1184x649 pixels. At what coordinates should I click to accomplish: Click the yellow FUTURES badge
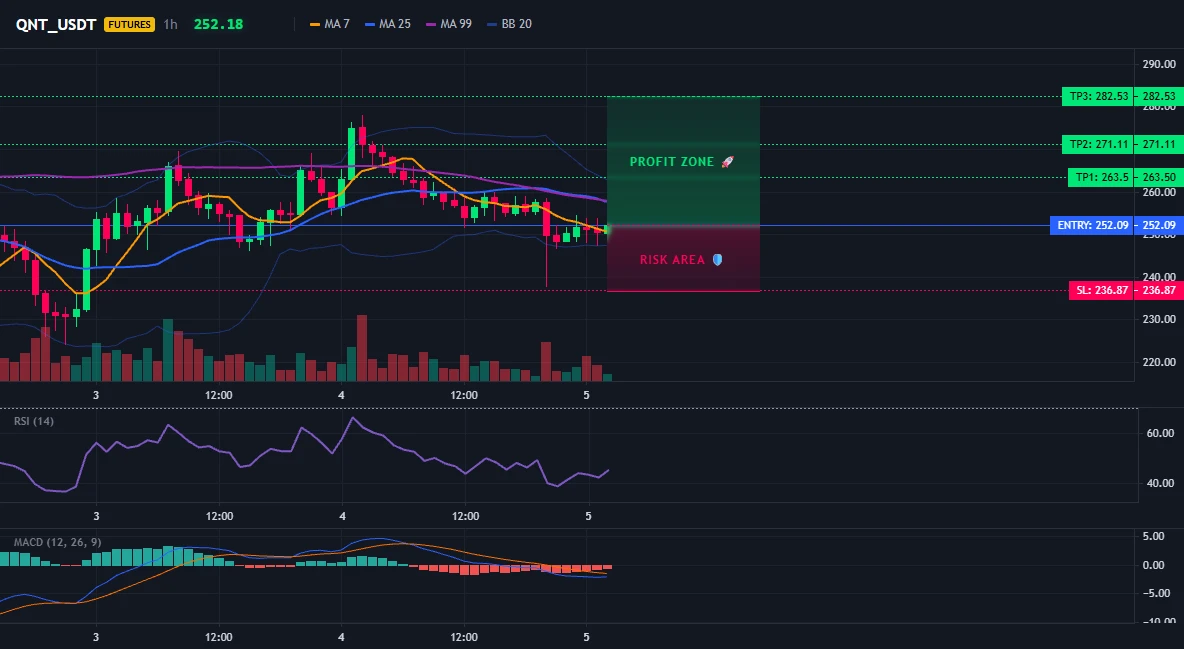pos(129,24)
